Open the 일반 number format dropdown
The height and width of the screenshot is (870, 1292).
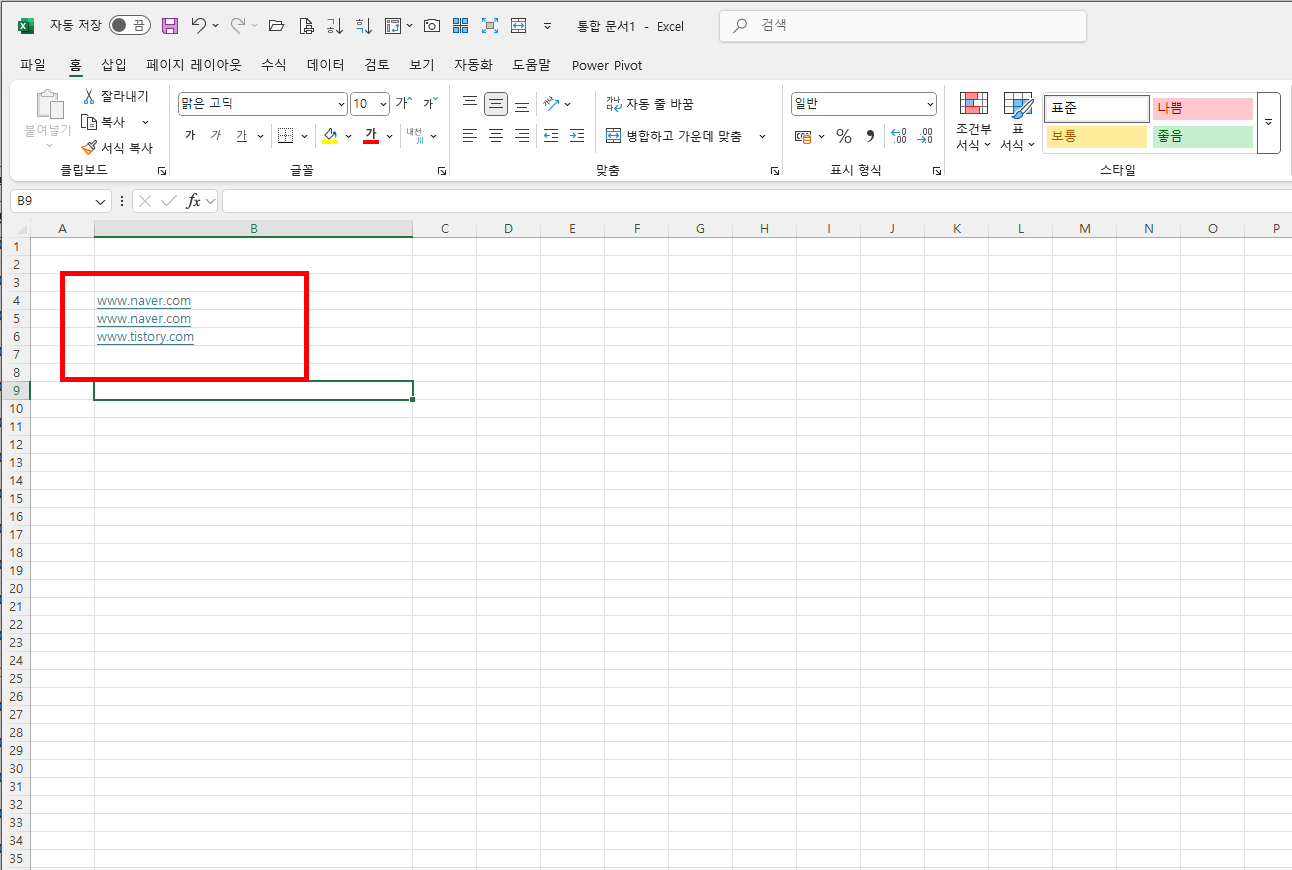pos(930,104)
